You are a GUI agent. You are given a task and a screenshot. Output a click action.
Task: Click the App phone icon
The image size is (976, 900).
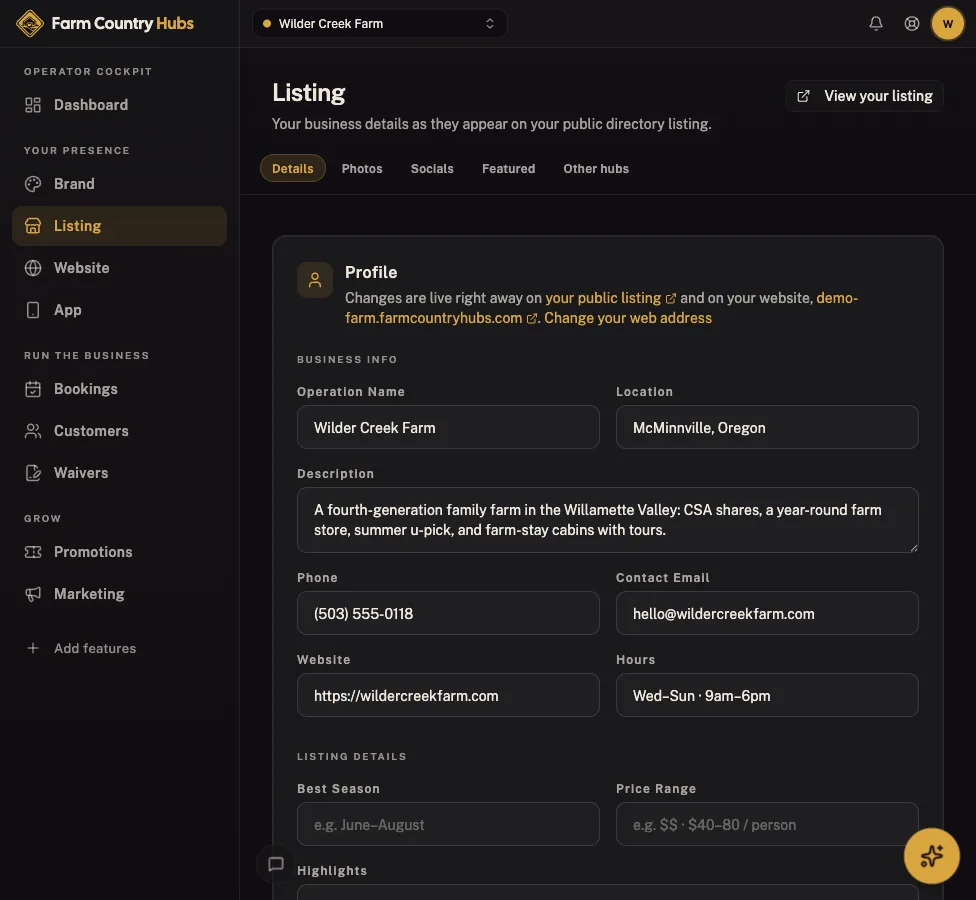33,310
